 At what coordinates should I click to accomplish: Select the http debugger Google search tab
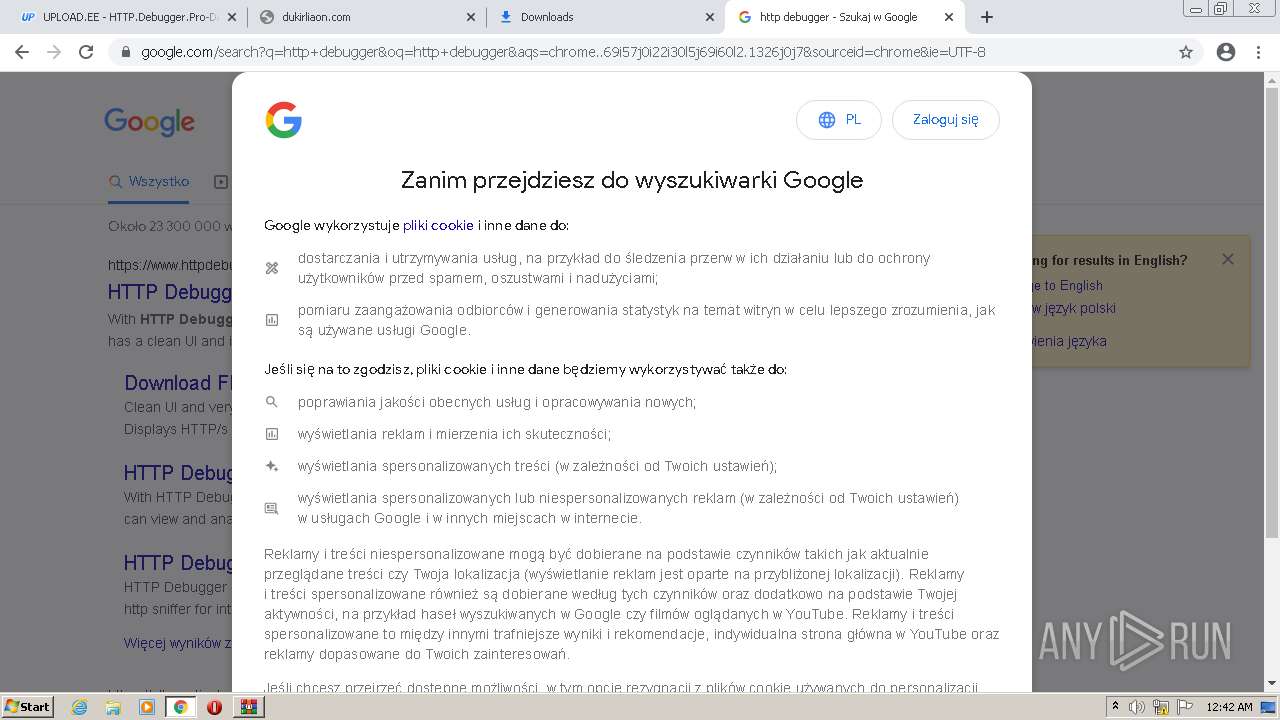tap(844, 17)
